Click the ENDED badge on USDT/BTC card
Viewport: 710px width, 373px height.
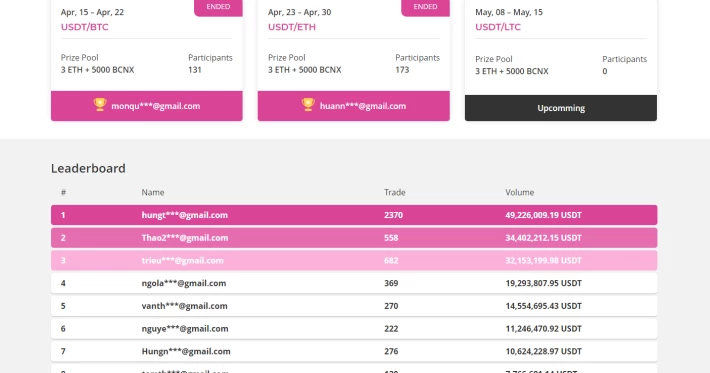218,8
